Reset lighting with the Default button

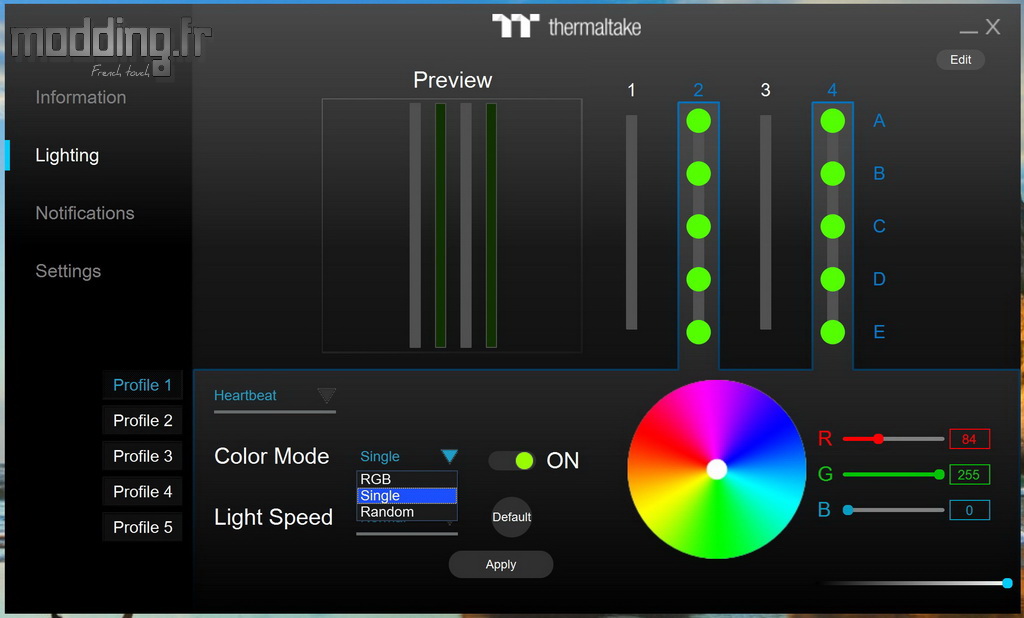point(511,517)
